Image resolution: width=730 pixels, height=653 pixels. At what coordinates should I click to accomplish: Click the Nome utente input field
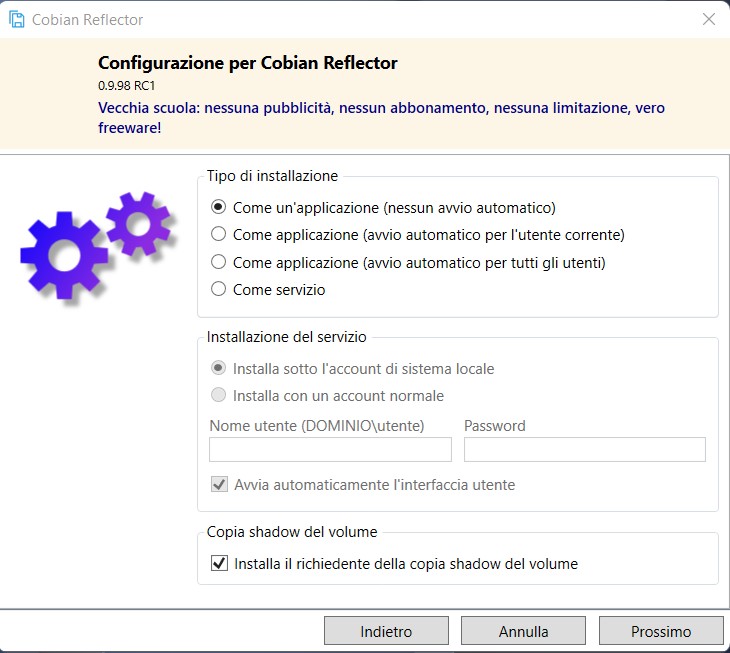pyautogui.click(x=330, y=449)
